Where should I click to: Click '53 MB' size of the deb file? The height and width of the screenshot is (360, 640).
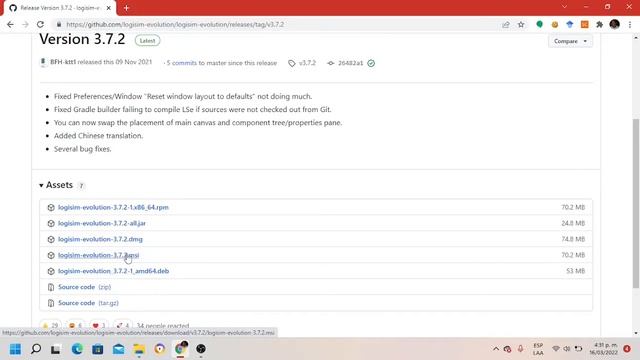[576, 271]
